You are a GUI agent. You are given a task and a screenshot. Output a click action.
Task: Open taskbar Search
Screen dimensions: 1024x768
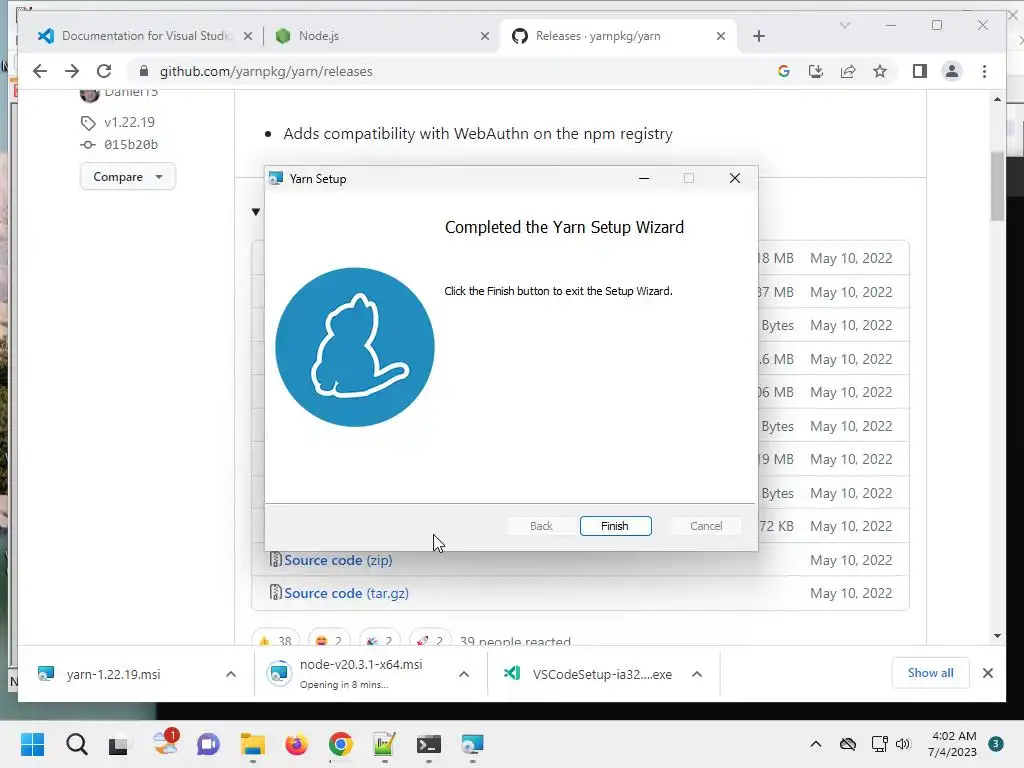[x=76, y=744]
